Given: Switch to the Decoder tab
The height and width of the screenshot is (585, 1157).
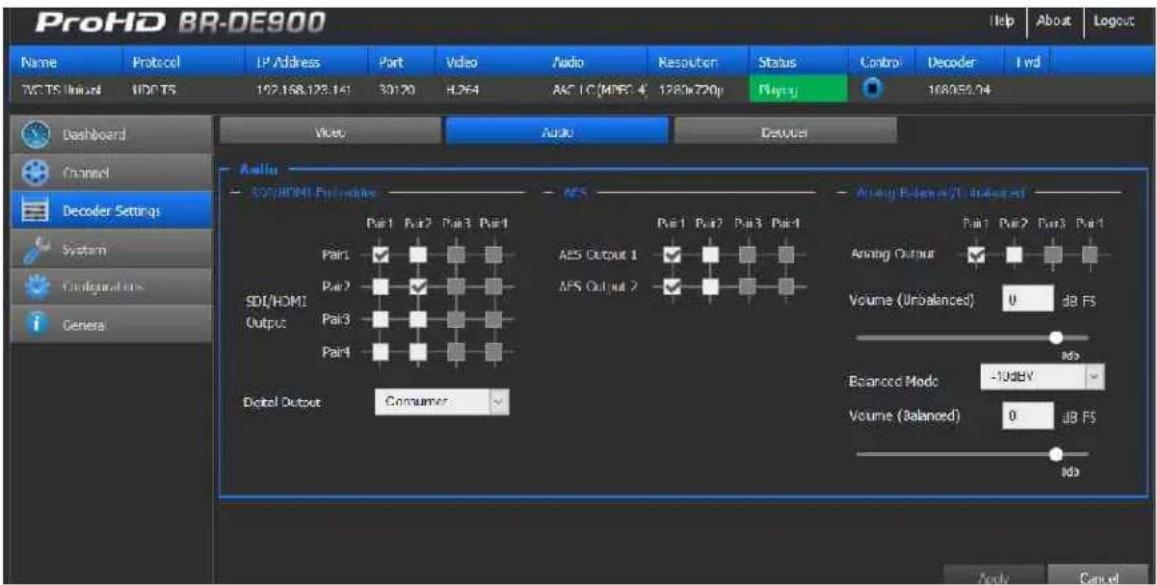Looking at the screenshot, I should (x=785, y=133).
